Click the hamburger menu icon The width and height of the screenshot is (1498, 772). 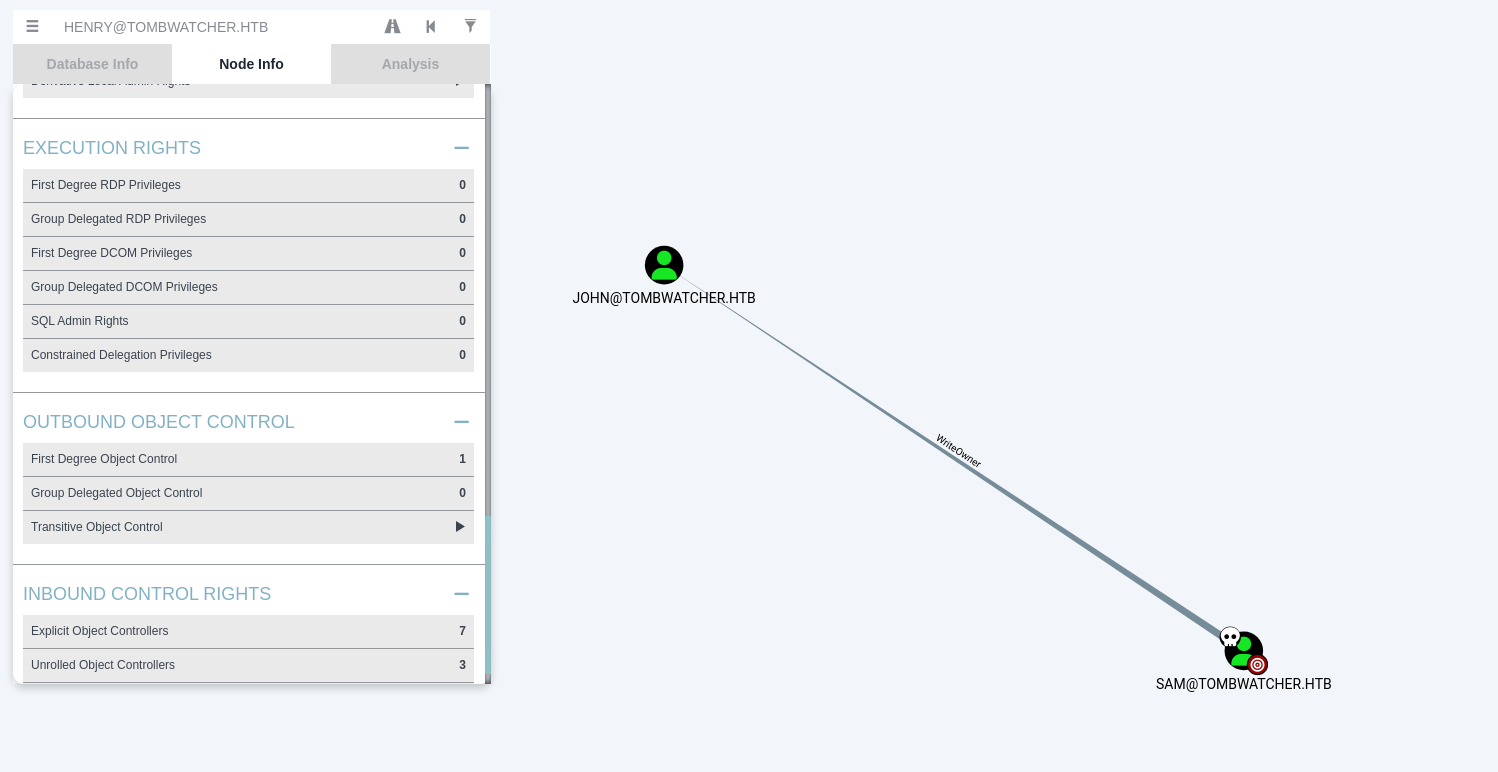[32, 27]
